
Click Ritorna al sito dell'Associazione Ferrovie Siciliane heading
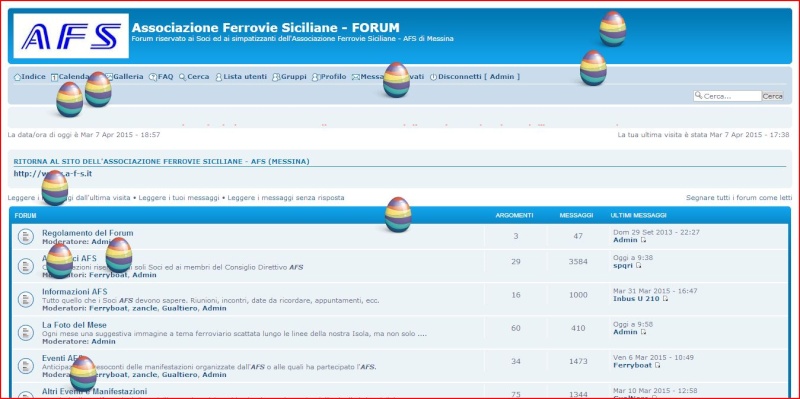click(x=161, y=162)
